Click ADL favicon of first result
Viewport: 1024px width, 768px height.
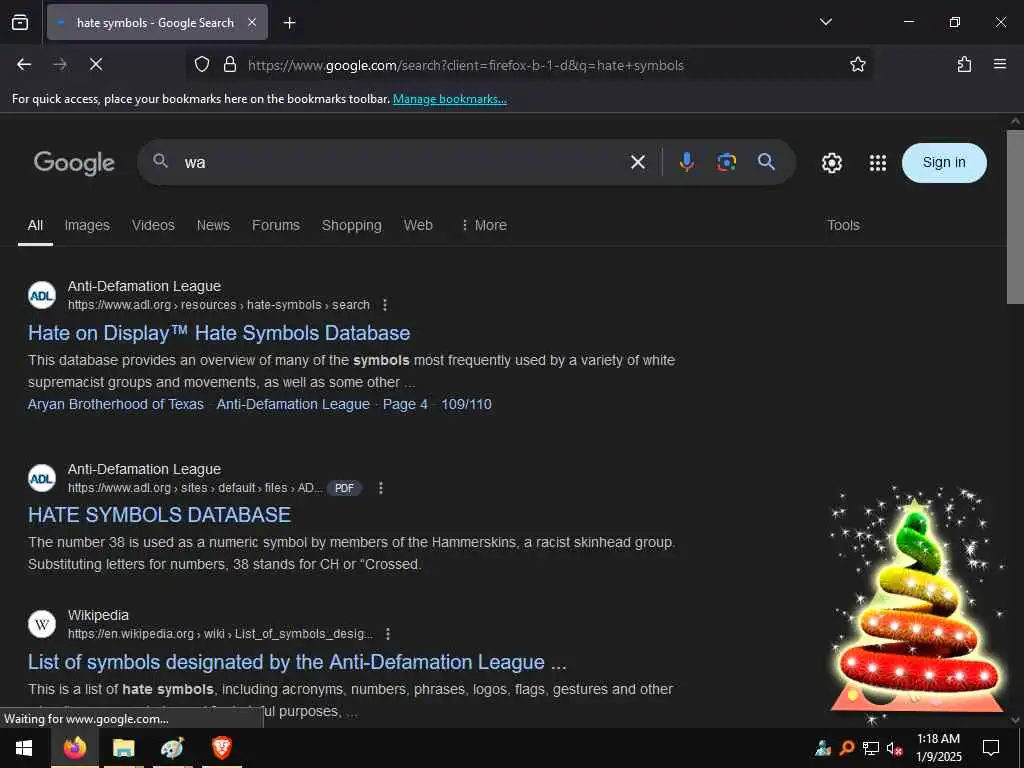click(42, 295)
